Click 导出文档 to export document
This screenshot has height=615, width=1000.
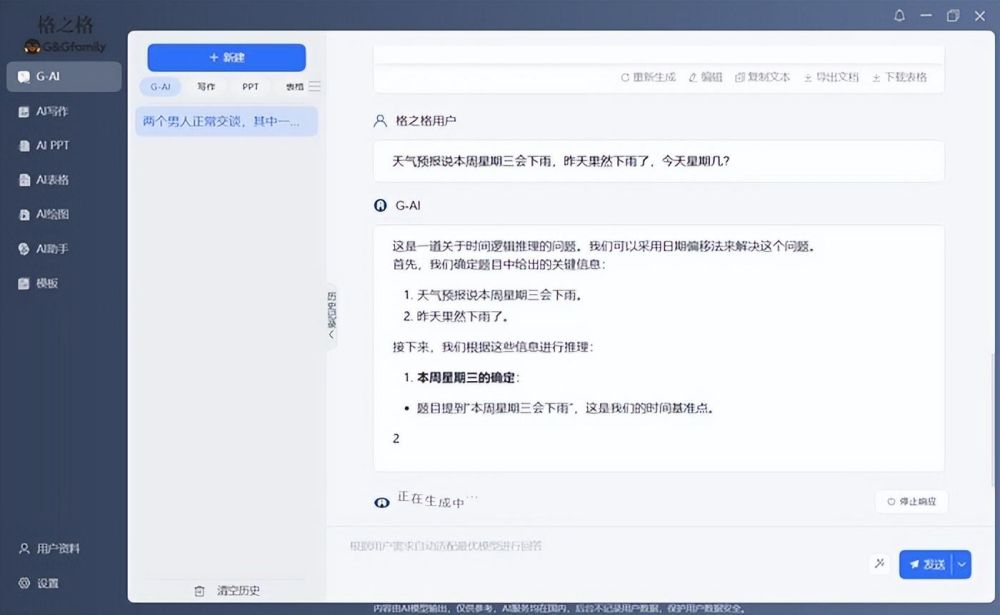pyautogui.click(x=831, y=77)
